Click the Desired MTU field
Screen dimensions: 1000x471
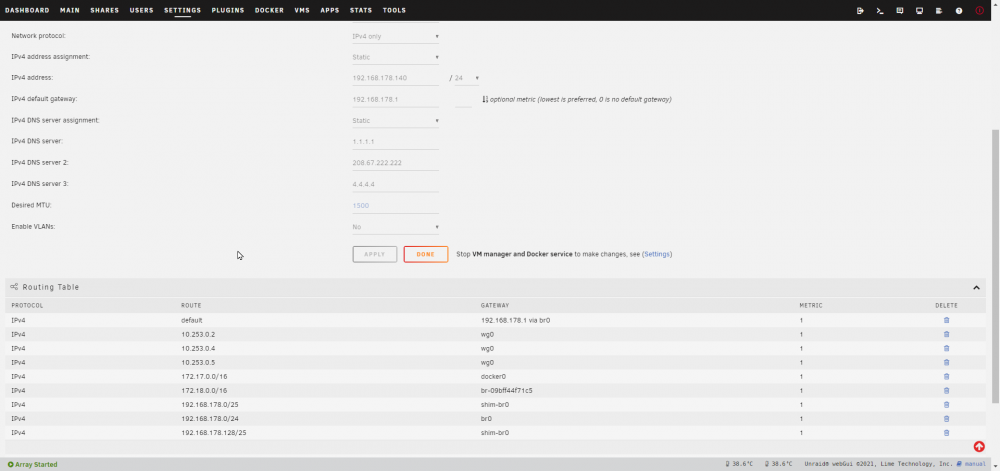tap(395, 205)
